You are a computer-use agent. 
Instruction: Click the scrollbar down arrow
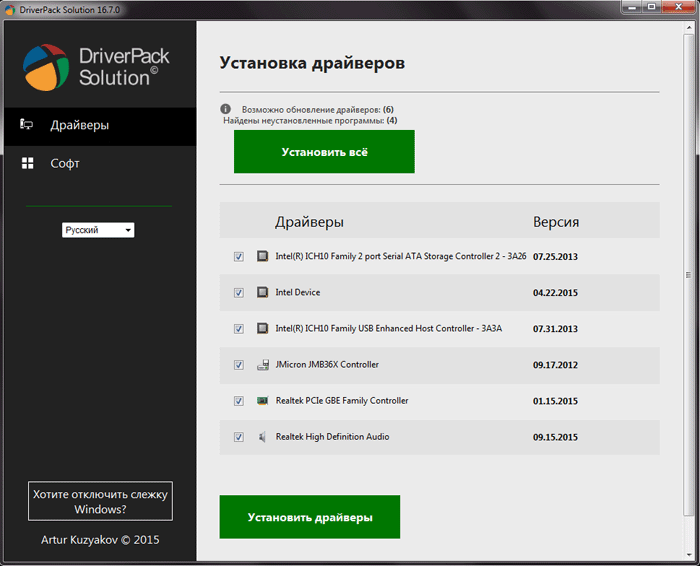pyautogui.click(x=688, y=555)
